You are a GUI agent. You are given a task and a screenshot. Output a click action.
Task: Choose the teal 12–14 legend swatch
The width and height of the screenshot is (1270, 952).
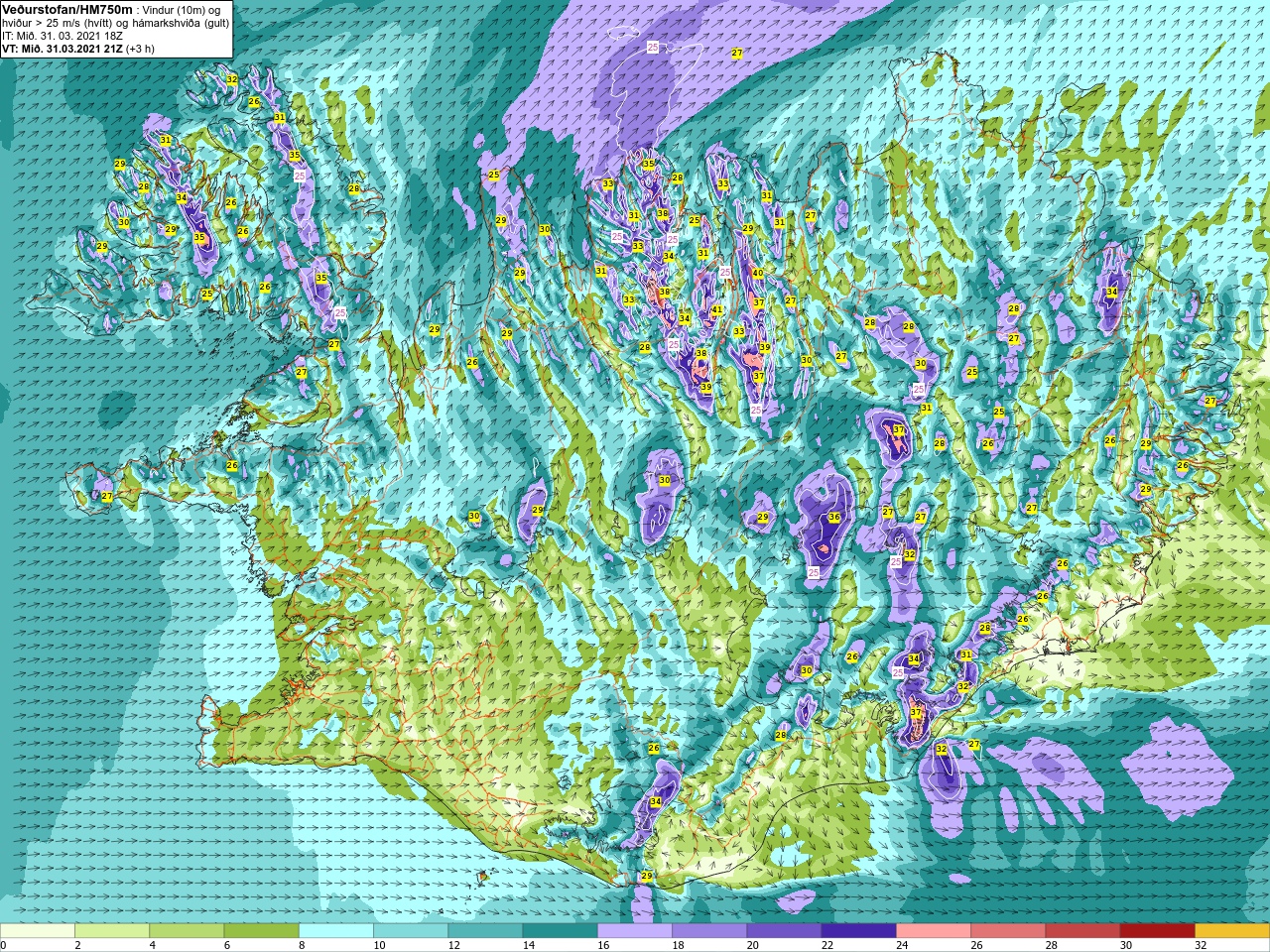point(485,931)
